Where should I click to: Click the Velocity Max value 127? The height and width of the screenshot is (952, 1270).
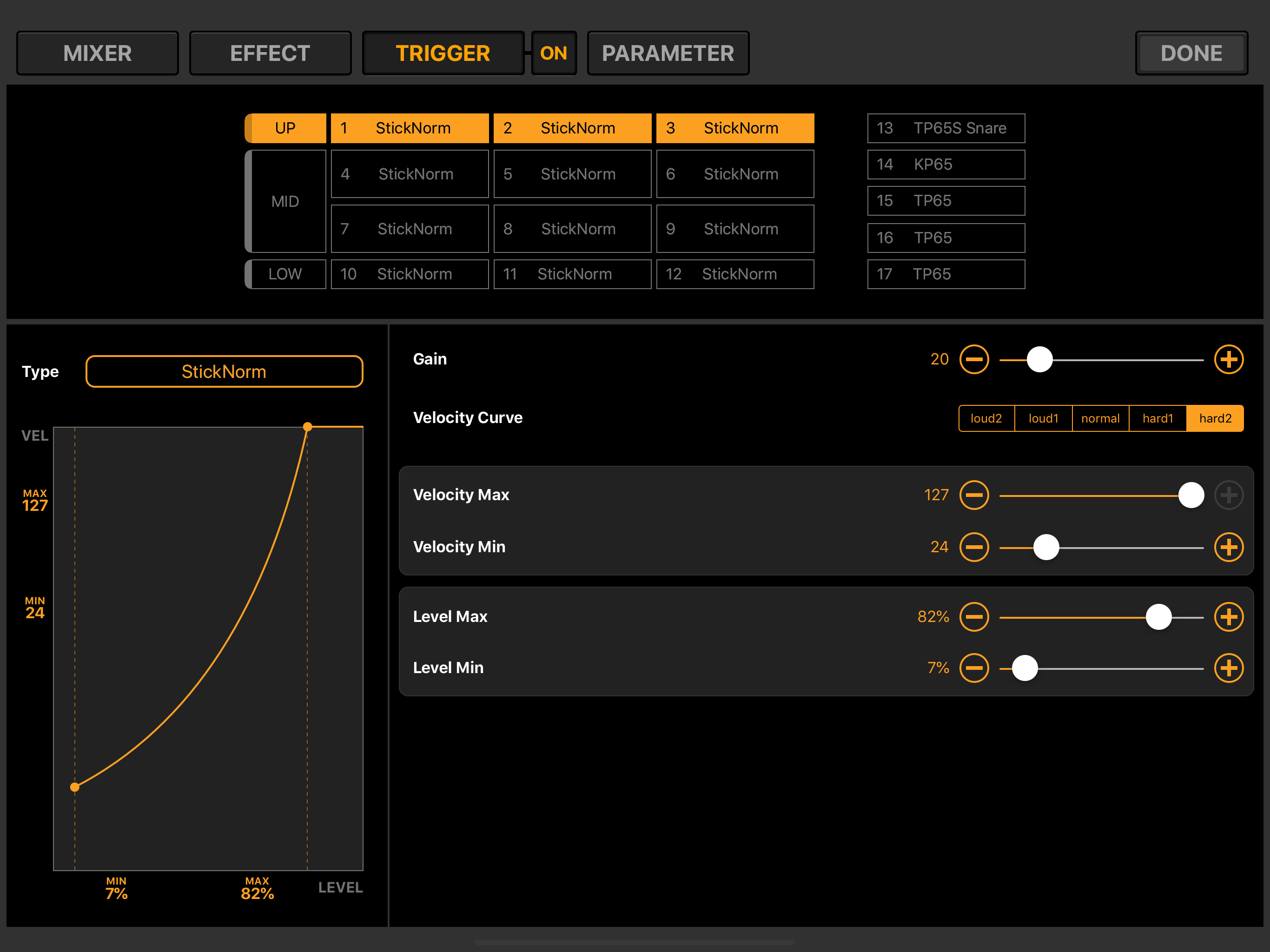point(936,495)
